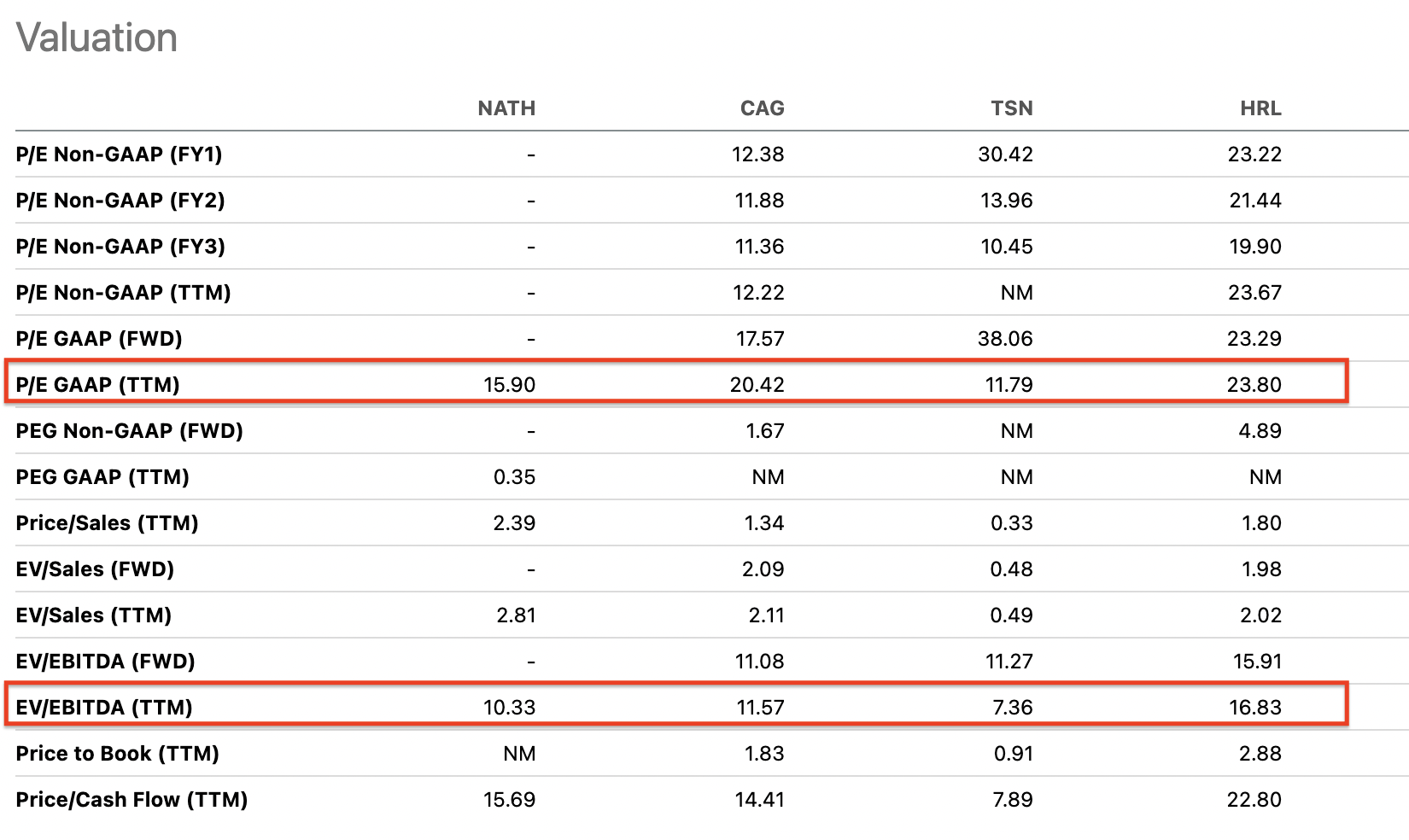Click the P/E GAAP (TTM) row label
1409x840 pixels.
(97, 385)
